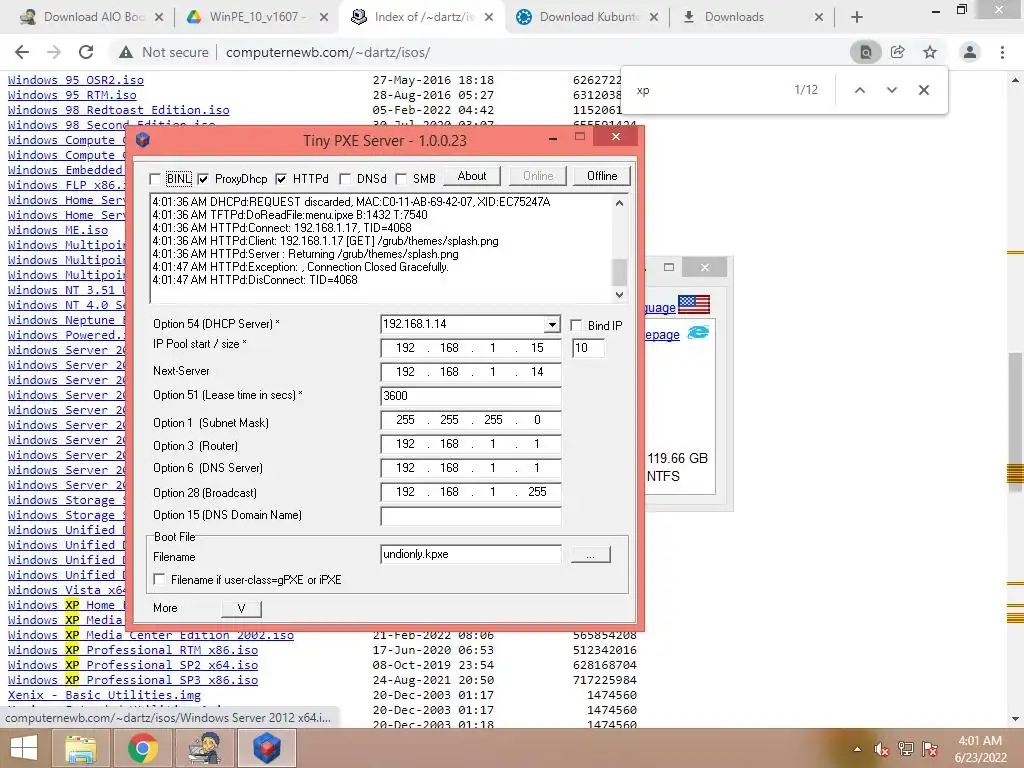Check the Bind IP checkbox
This screenshot has height=768, width=1024.
click(576, 325)
